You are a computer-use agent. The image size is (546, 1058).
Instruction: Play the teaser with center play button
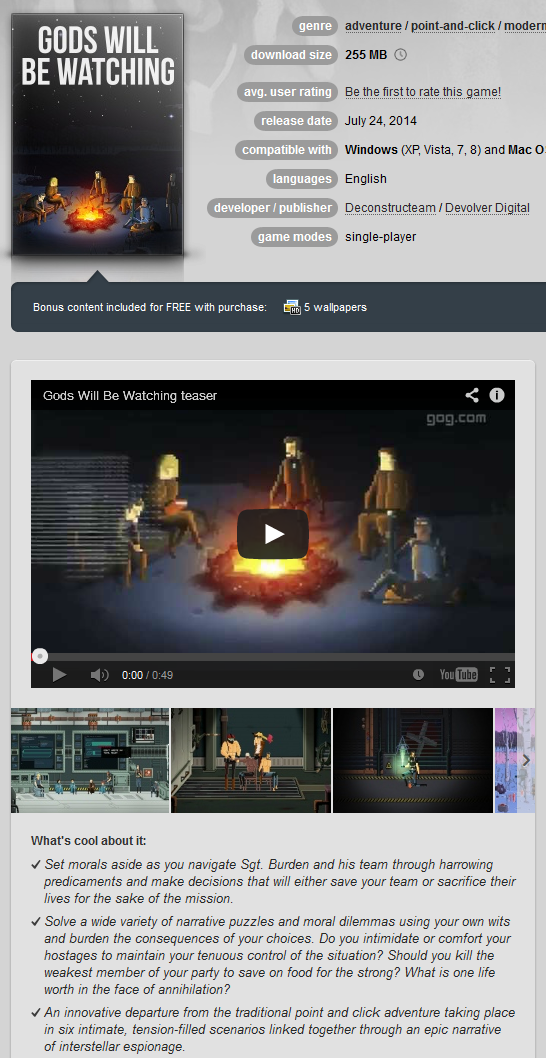click(273, 534)
